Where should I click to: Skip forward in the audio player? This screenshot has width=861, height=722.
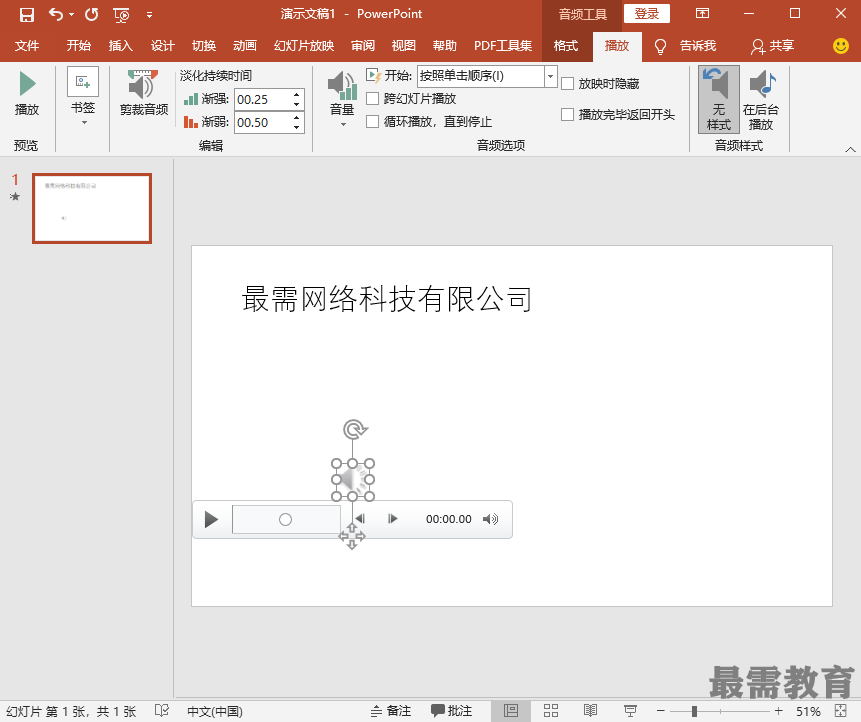[x=393, y=519]
